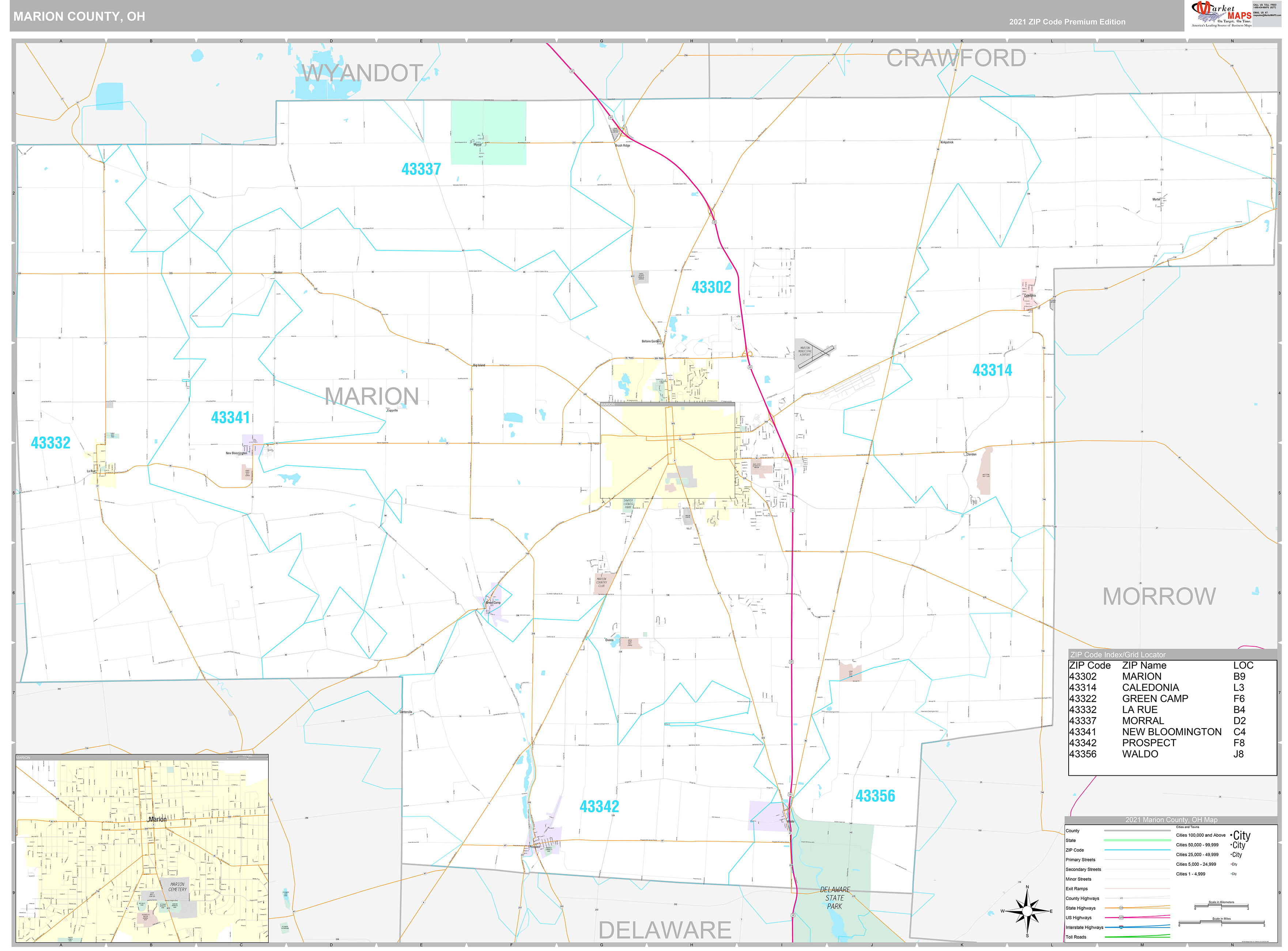Click the New Bloomington town label
Image resolution: width=1288 pixels, height=951 pixels.
tap(236, 454)
